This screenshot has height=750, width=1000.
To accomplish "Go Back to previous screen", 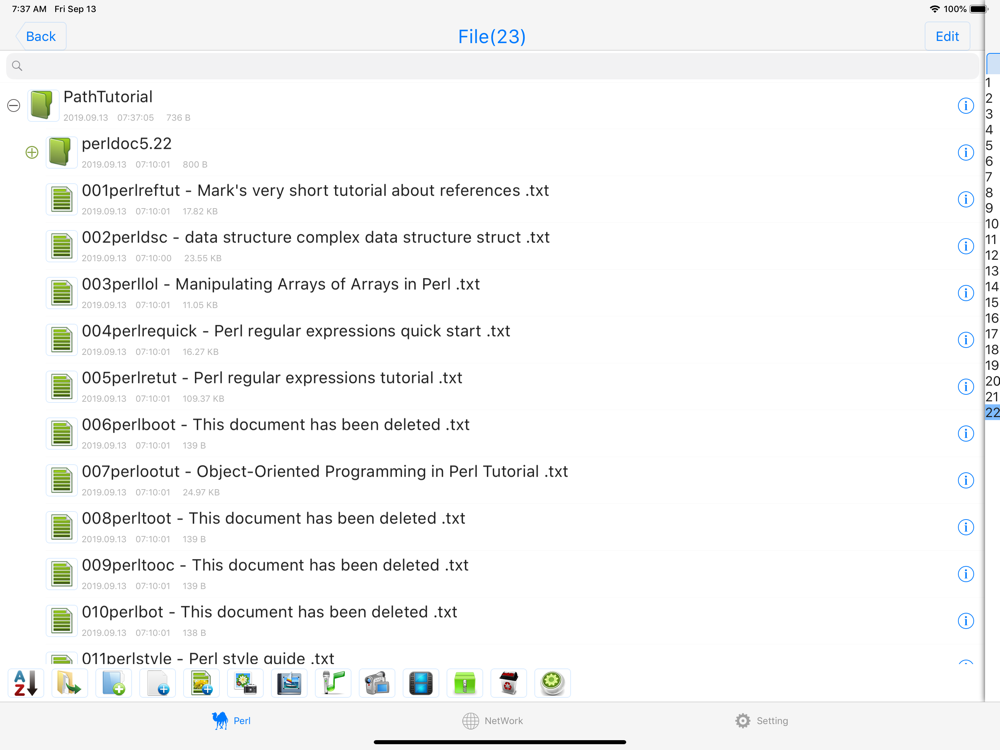I will coord(41,36).
